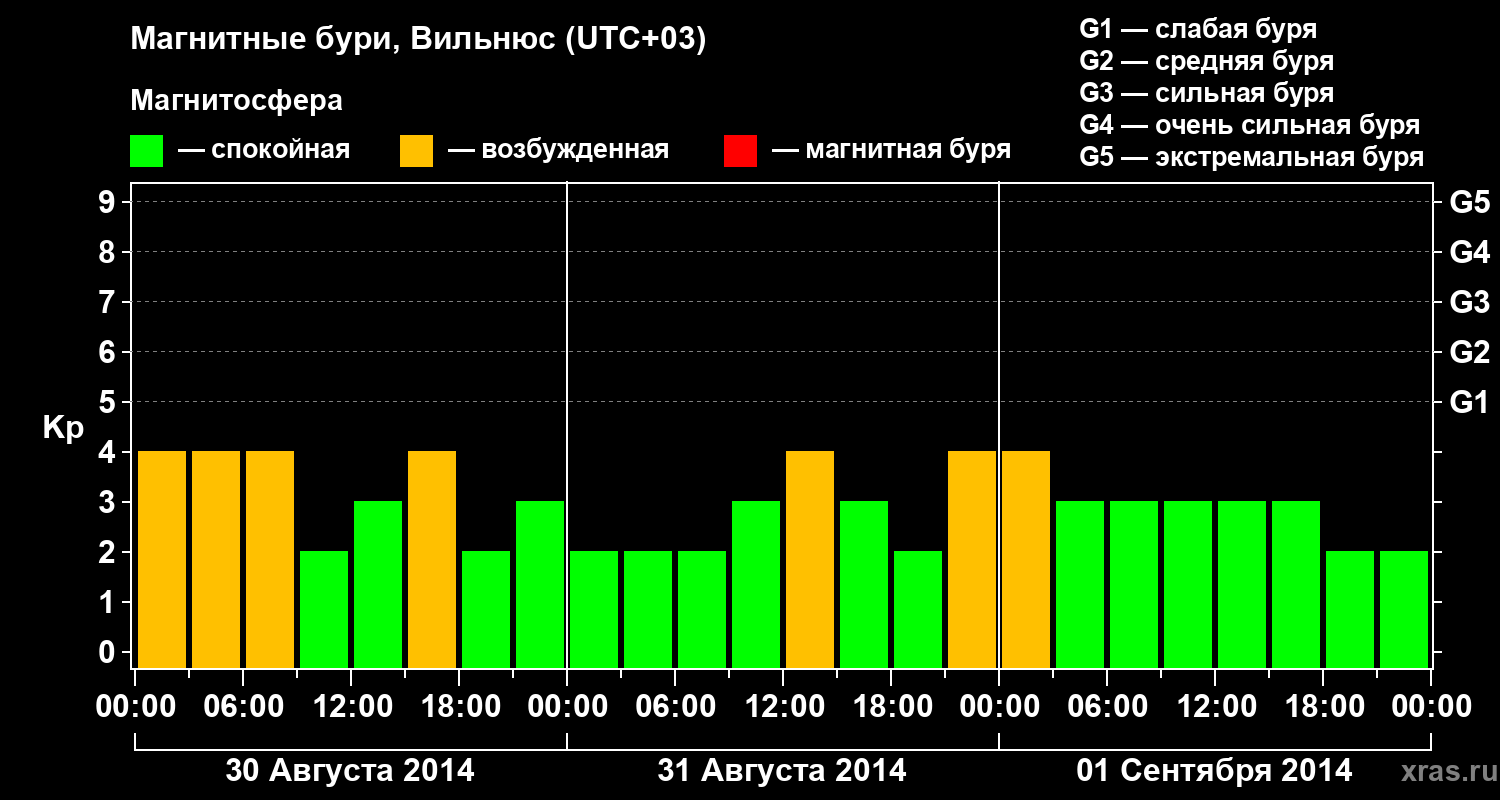Click the orange bar at 00:00 on 01 September
The width and height of the screenshot is (1500, 800).
1026,559
